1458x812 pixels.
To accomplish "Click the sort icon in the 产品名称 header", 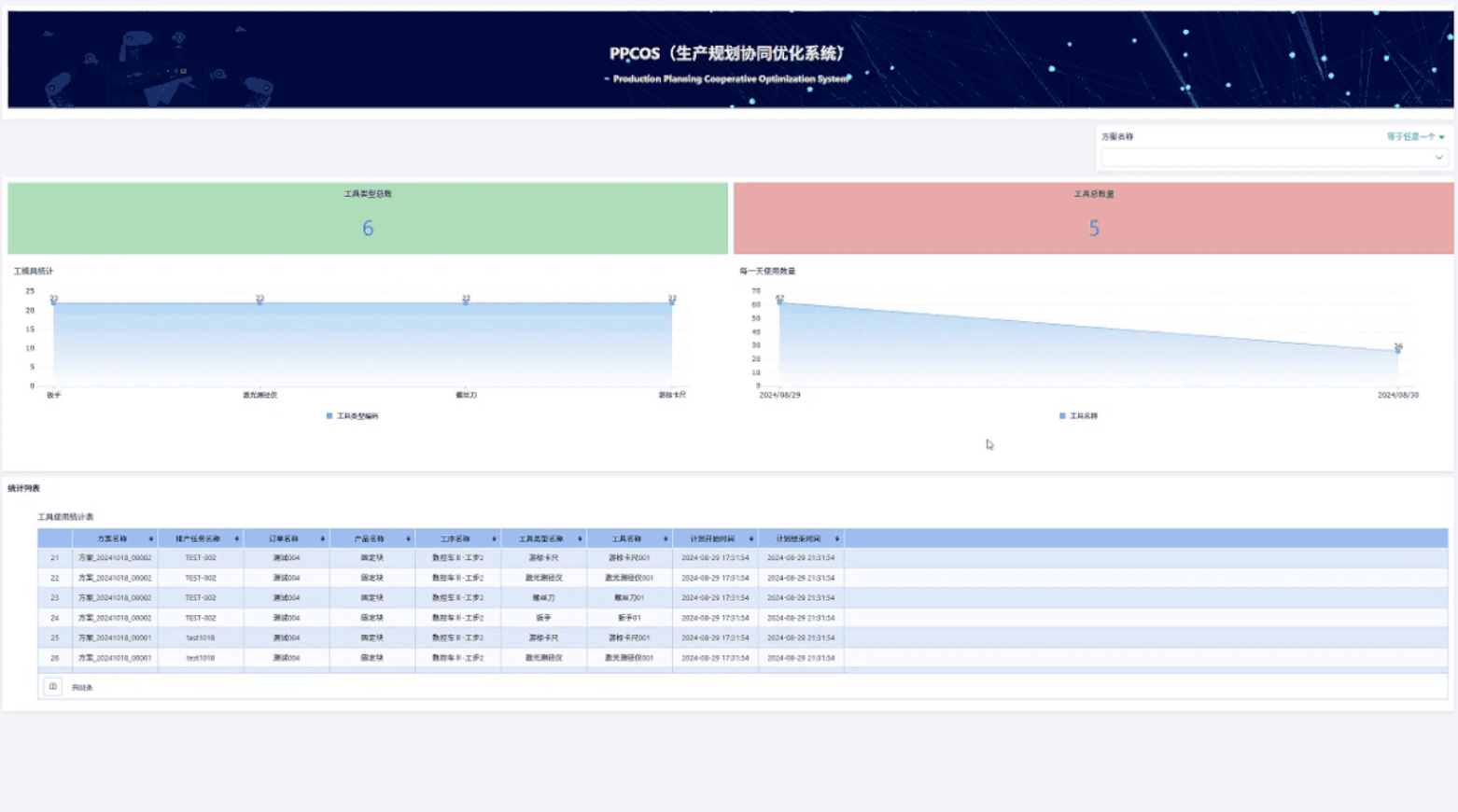I will click(x=408, y=539).
